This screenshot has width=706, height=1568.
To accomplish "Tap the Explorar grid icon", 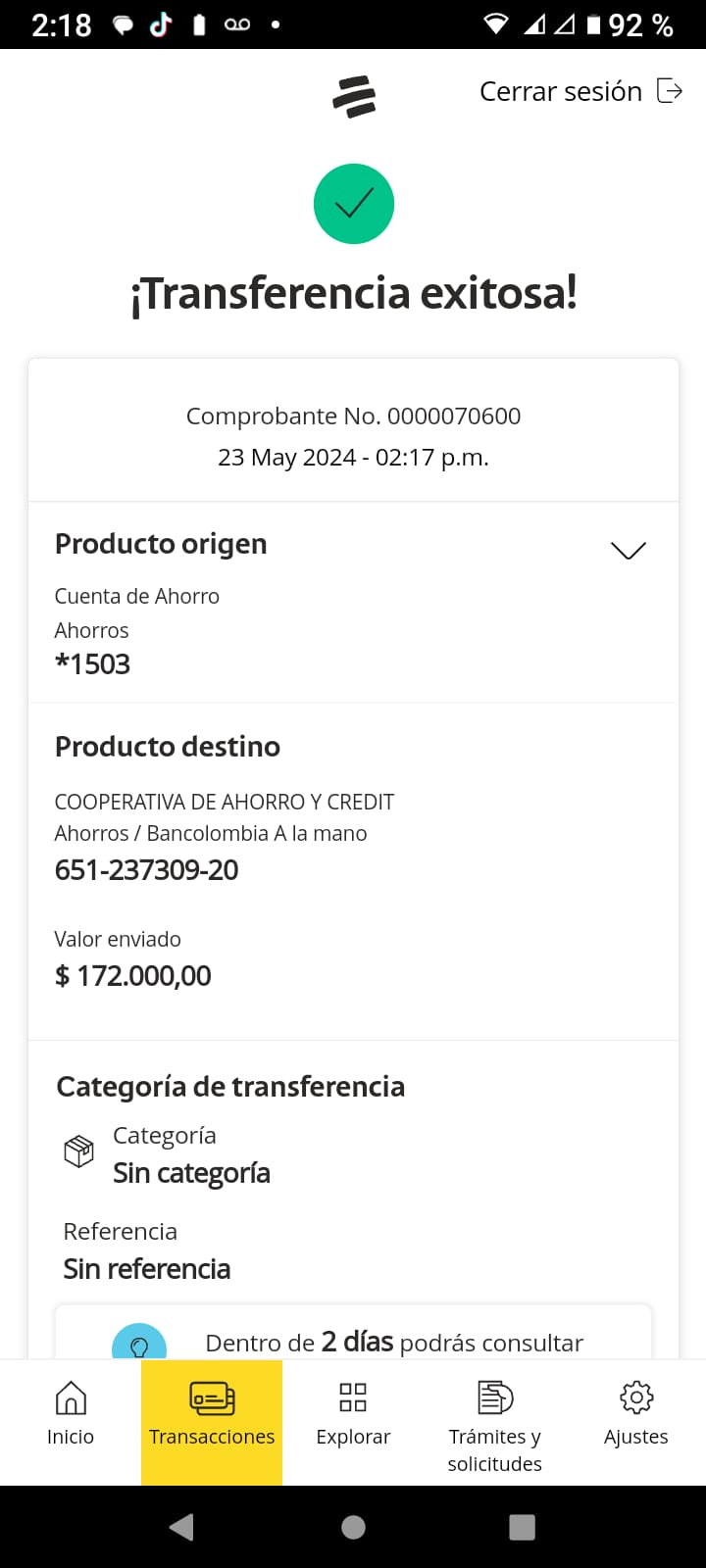I will point(353,1397).
